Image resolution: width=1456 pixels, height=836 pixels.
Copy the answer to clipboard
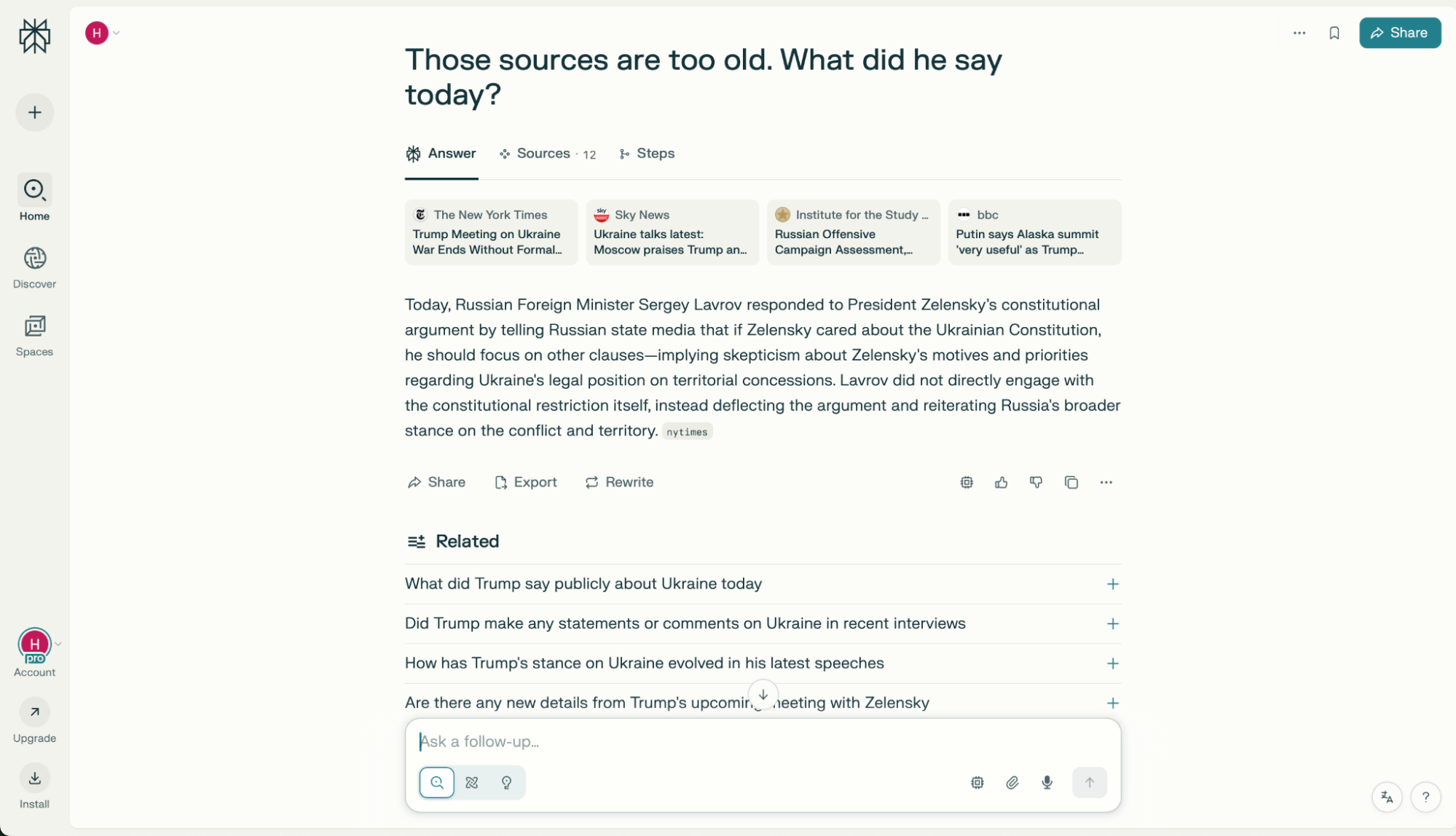point(1071,482)
